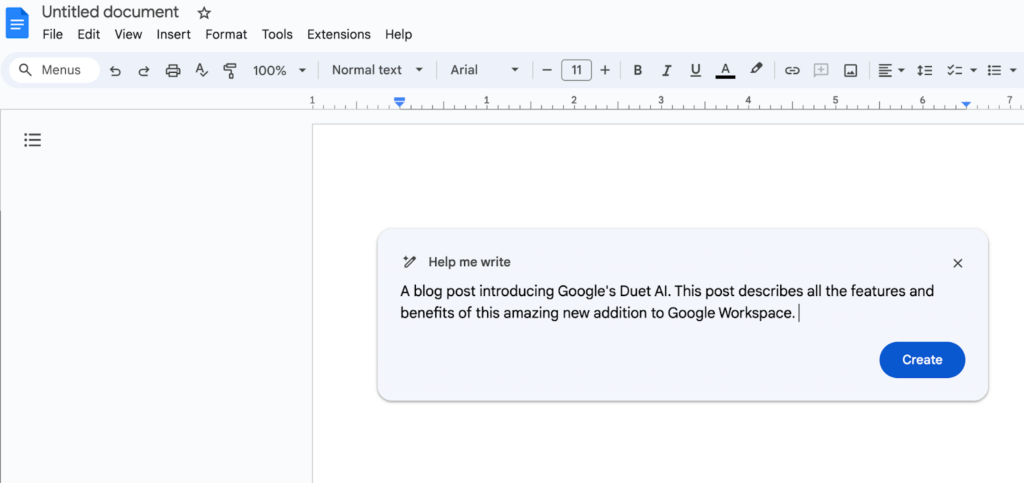1024x483 pixels.
Task: Click the left indent marker on ruler
Action: coord(400,102)
